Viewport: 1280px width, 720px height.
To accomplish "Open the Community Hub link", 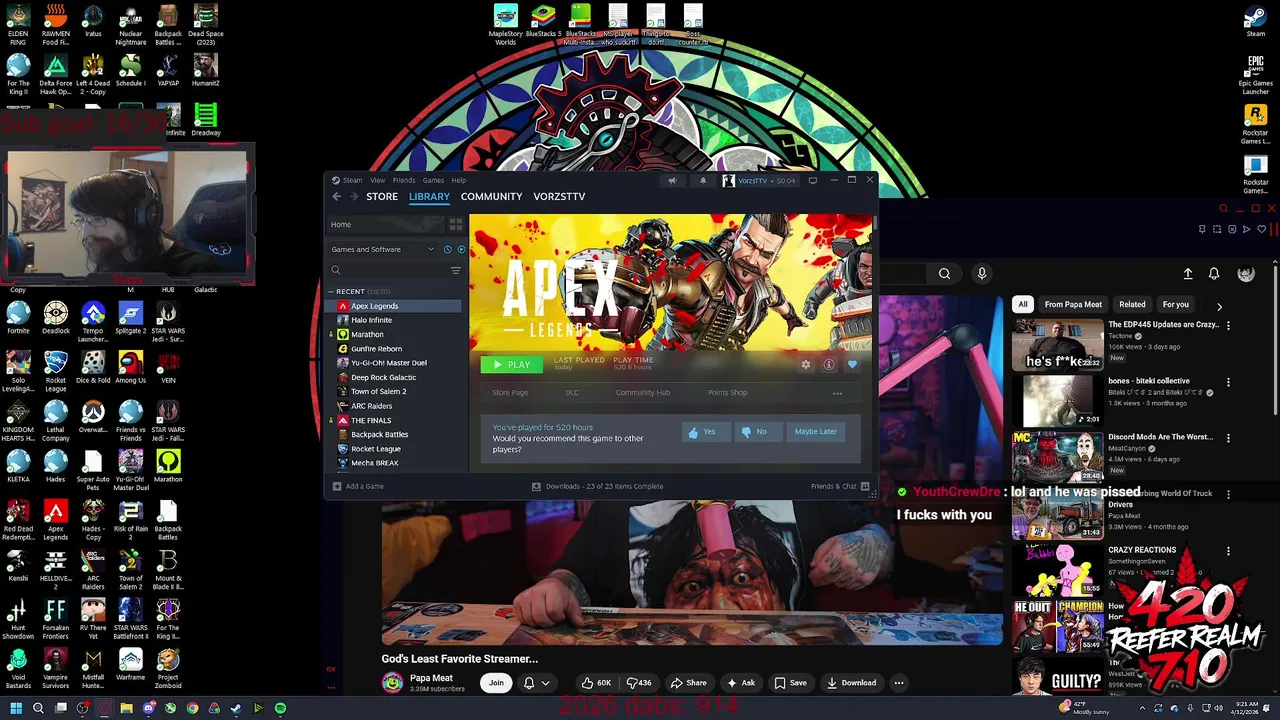I will click(643, 393).
